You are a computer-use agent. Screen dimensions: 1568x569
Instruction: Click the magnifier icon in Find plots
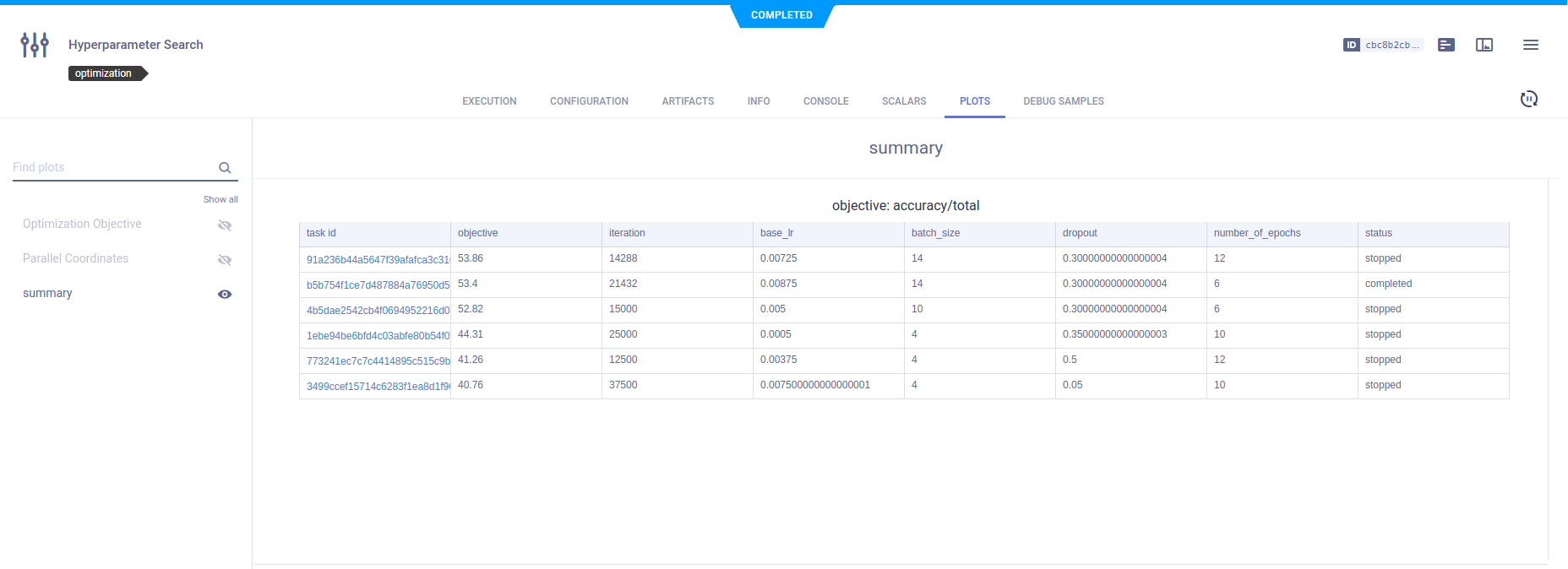pyautogui.click(x=225, y=168)
